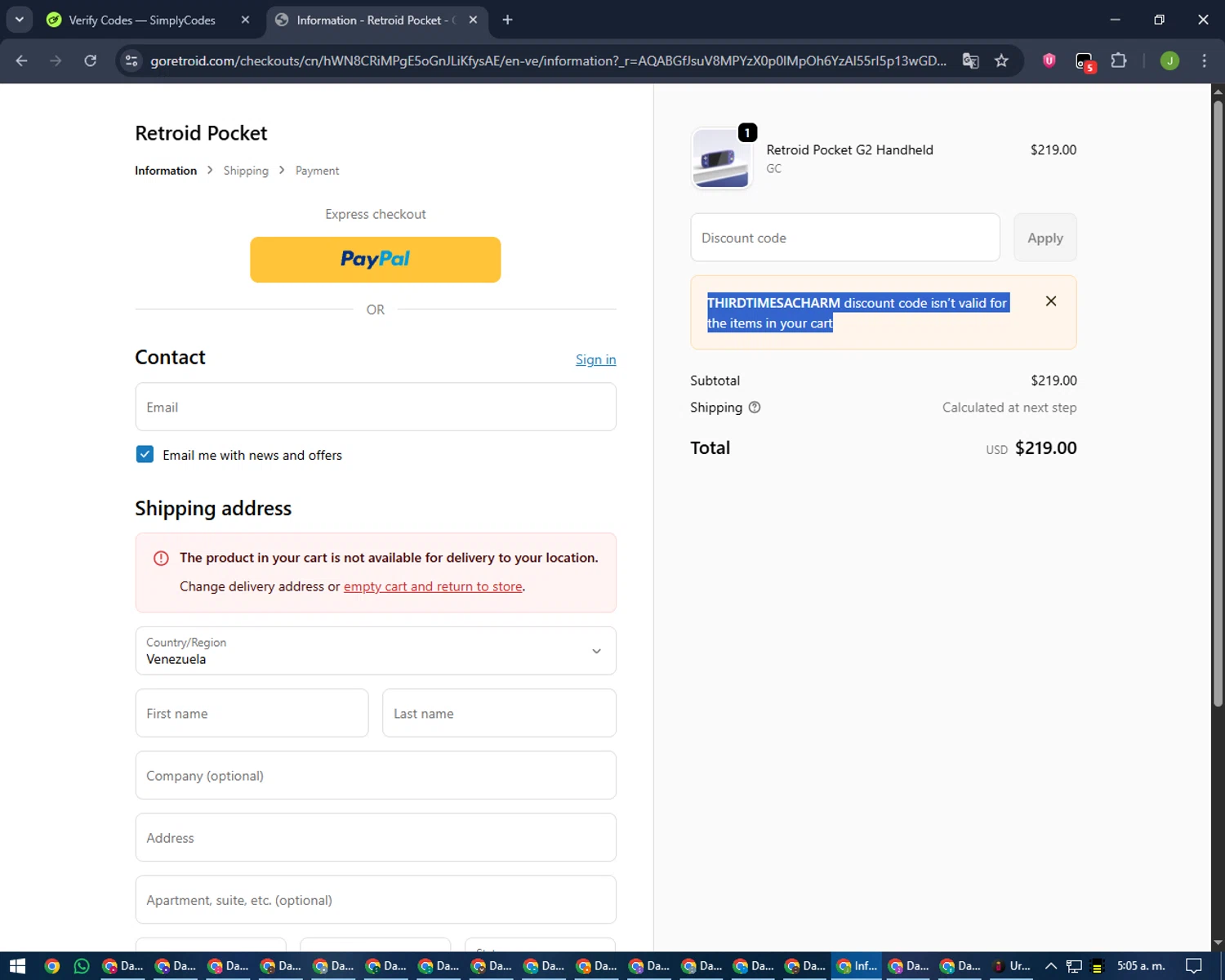Close the Information - Retroid Pocket tab
Viewport: 1225px width, 980px height.
tap(473, 20)
